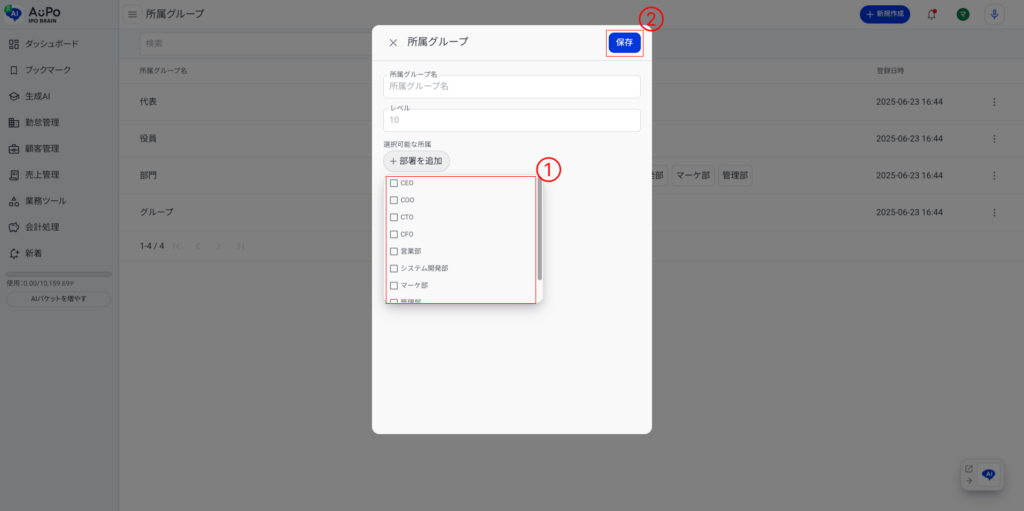Close the 所属グループ dialog with X
This screenshot has width=1024, height=511.
(x=393, y=43)
